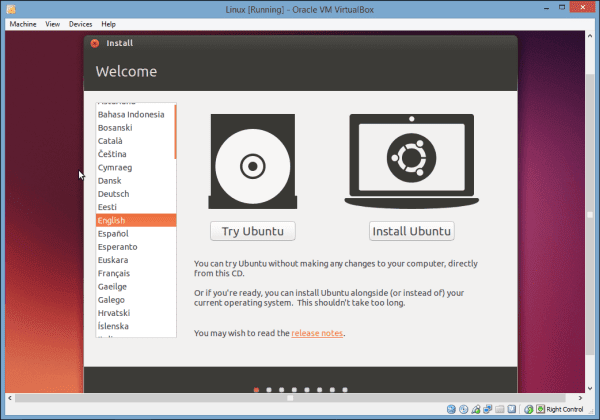This screenshot has height=420, width=600.
Task: Select Eesti in the language list
Action: click(135, 207)
